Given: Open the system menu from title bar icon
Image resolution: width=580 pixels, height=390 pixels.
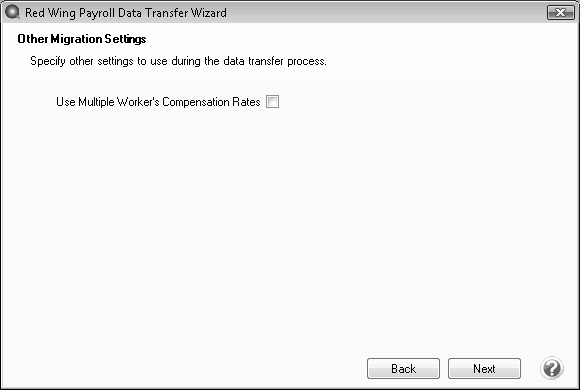Looking at the screenshot, I should [13, 12].
